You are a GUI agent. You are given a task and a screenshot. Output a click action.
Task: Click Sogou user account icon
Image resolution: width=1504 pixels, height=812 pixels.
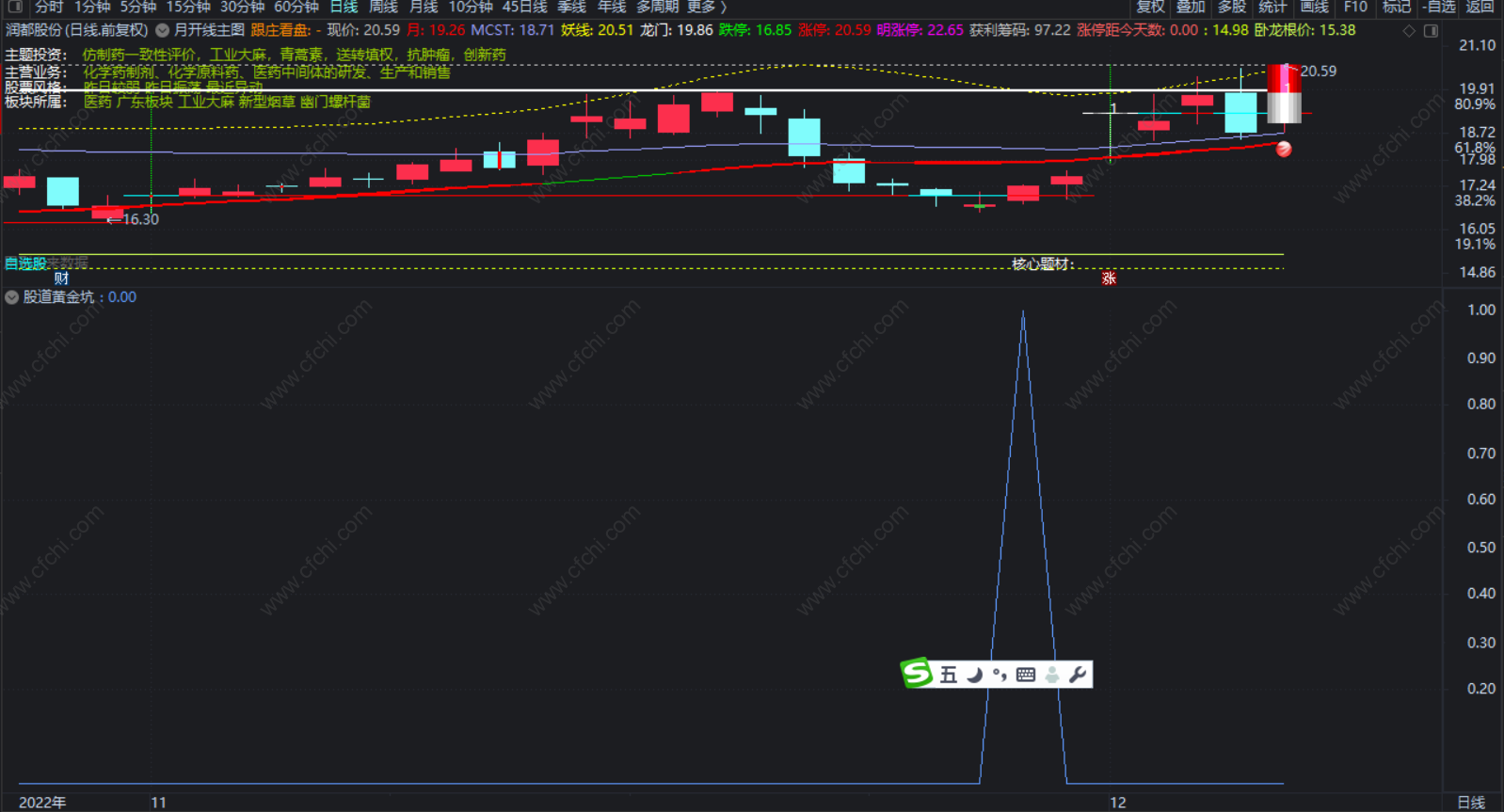point(1052,675)
